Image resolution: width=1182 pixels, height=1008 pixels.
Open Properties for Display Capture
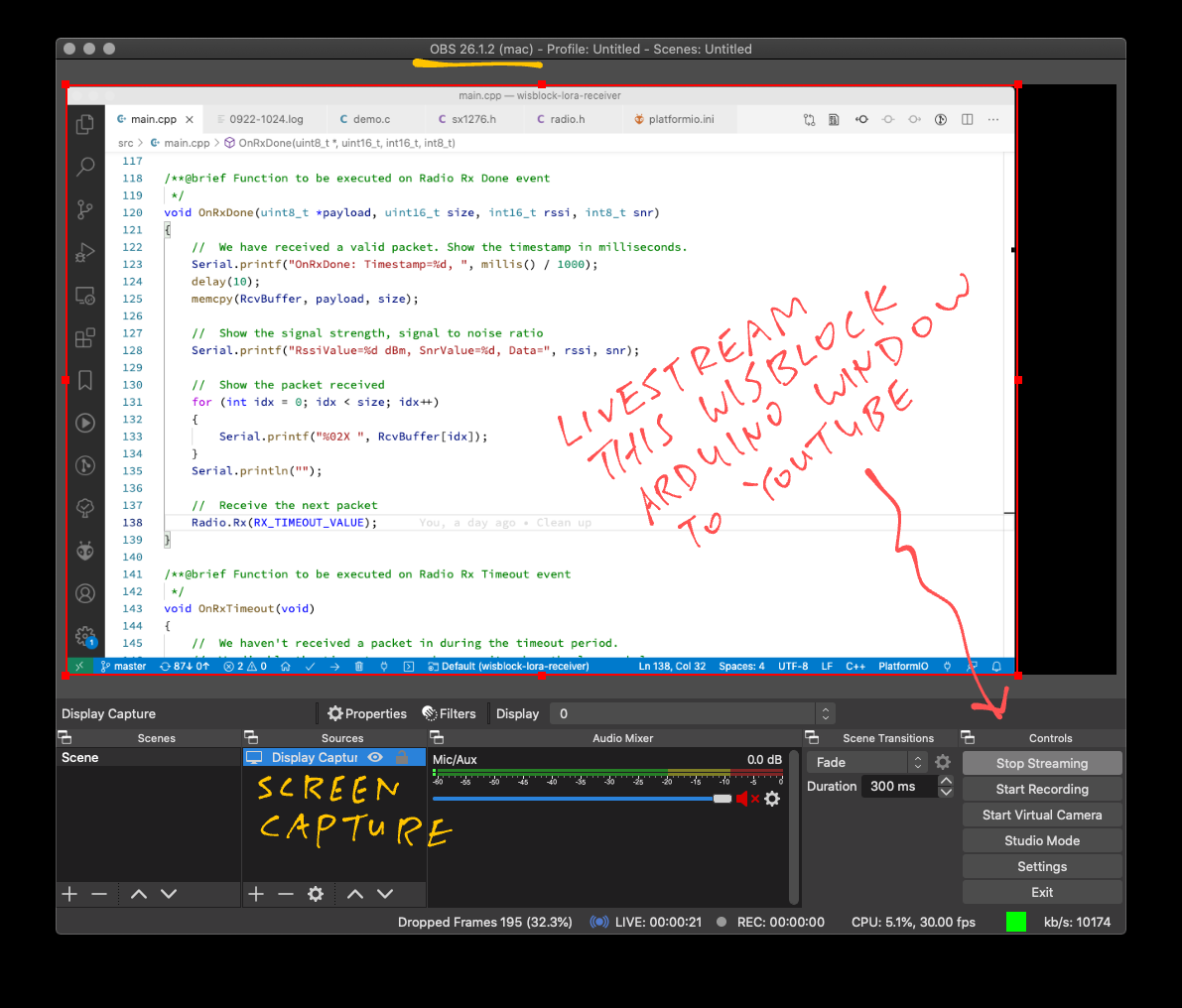[367, 713]
